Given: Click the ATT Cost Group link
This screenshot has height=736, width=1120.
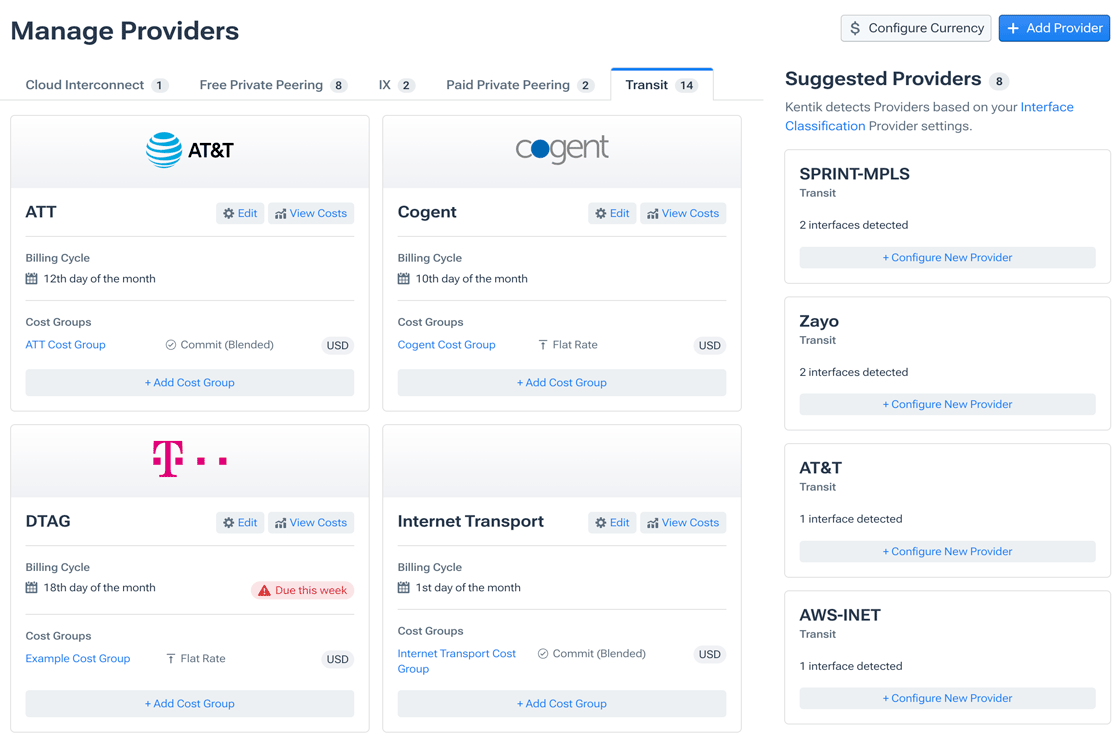Looking at the screenshot, I should [x=65, y=345].
